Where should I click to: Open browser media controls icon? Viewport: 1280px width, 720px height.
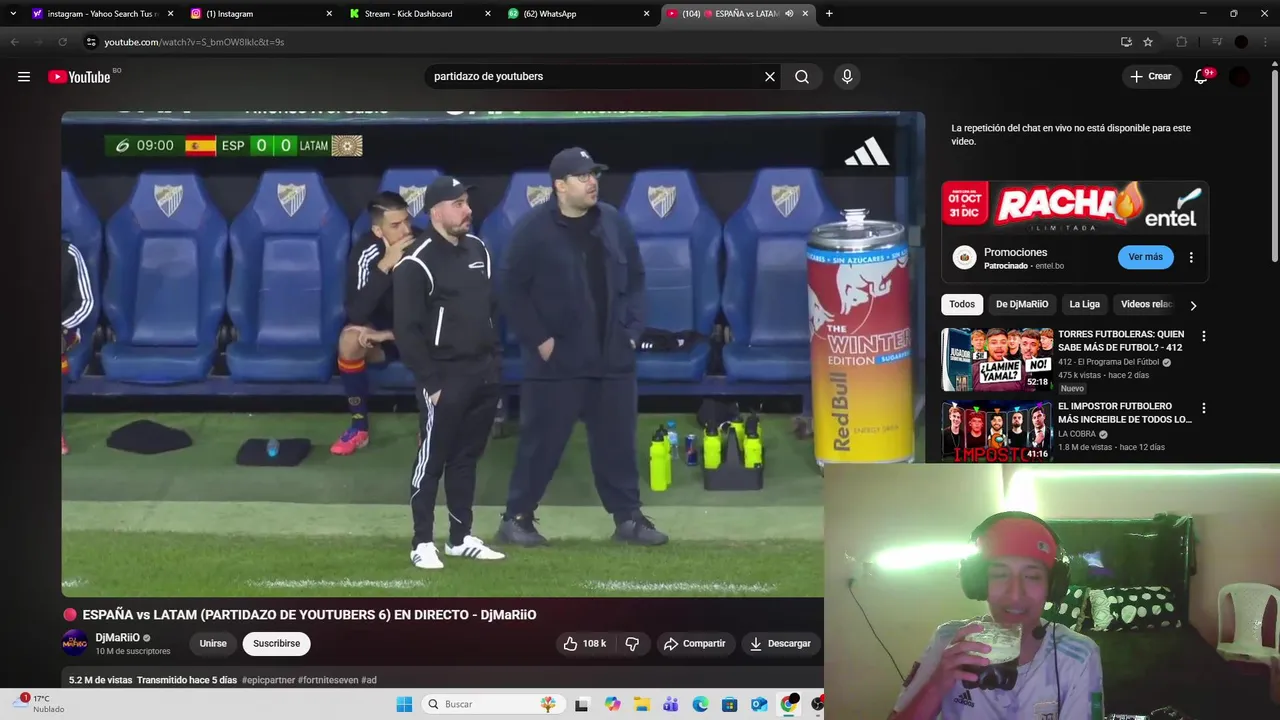[x=1217, y=42]
